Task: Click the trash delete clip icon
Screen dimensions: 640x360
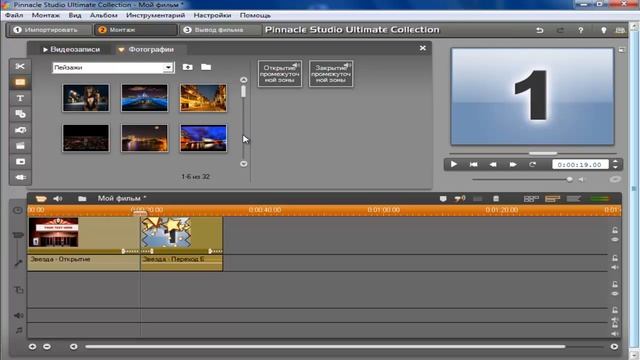Action: tap(496, 199)
